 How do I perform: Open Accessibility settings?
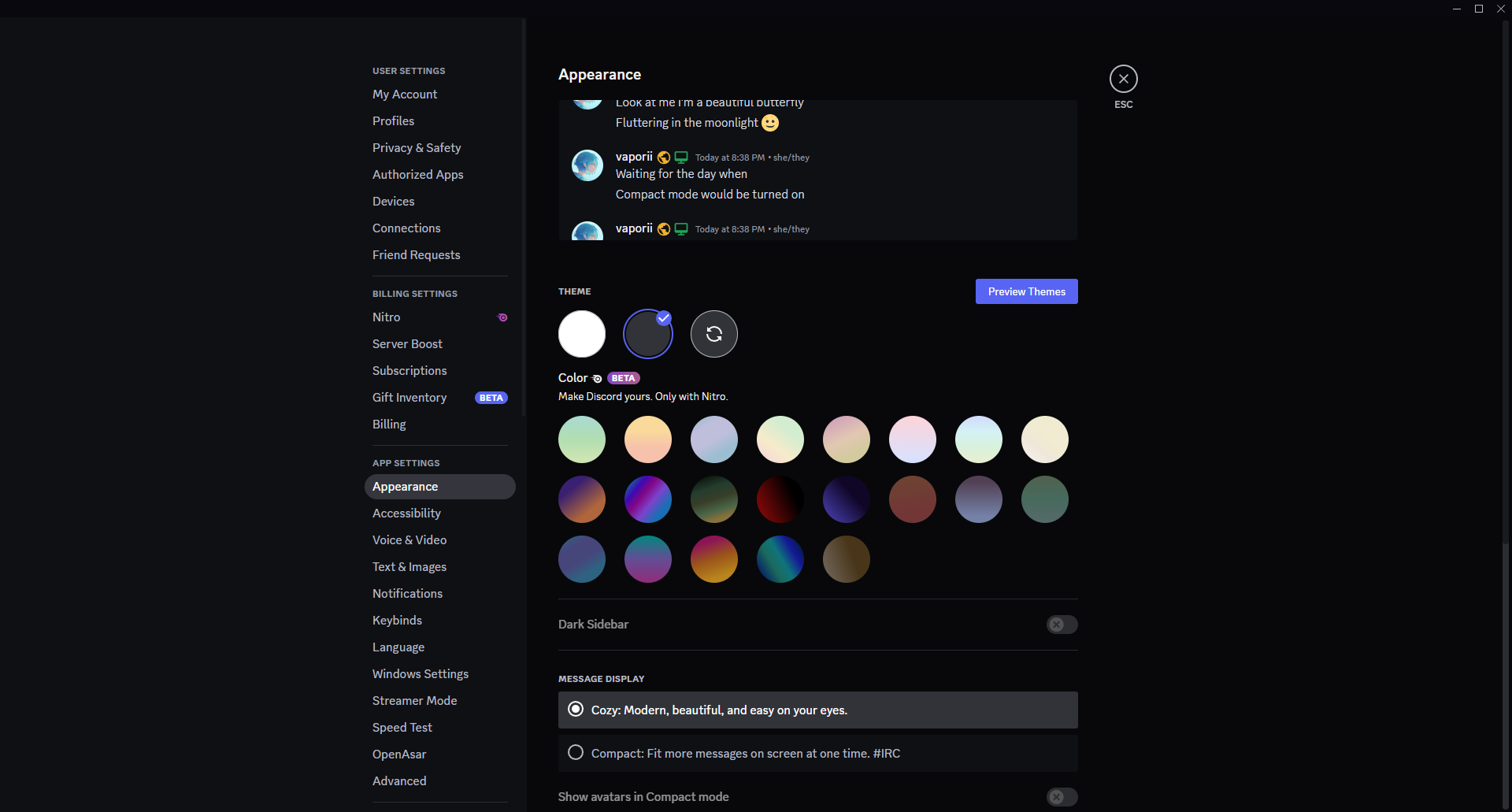tap(440, 514)
